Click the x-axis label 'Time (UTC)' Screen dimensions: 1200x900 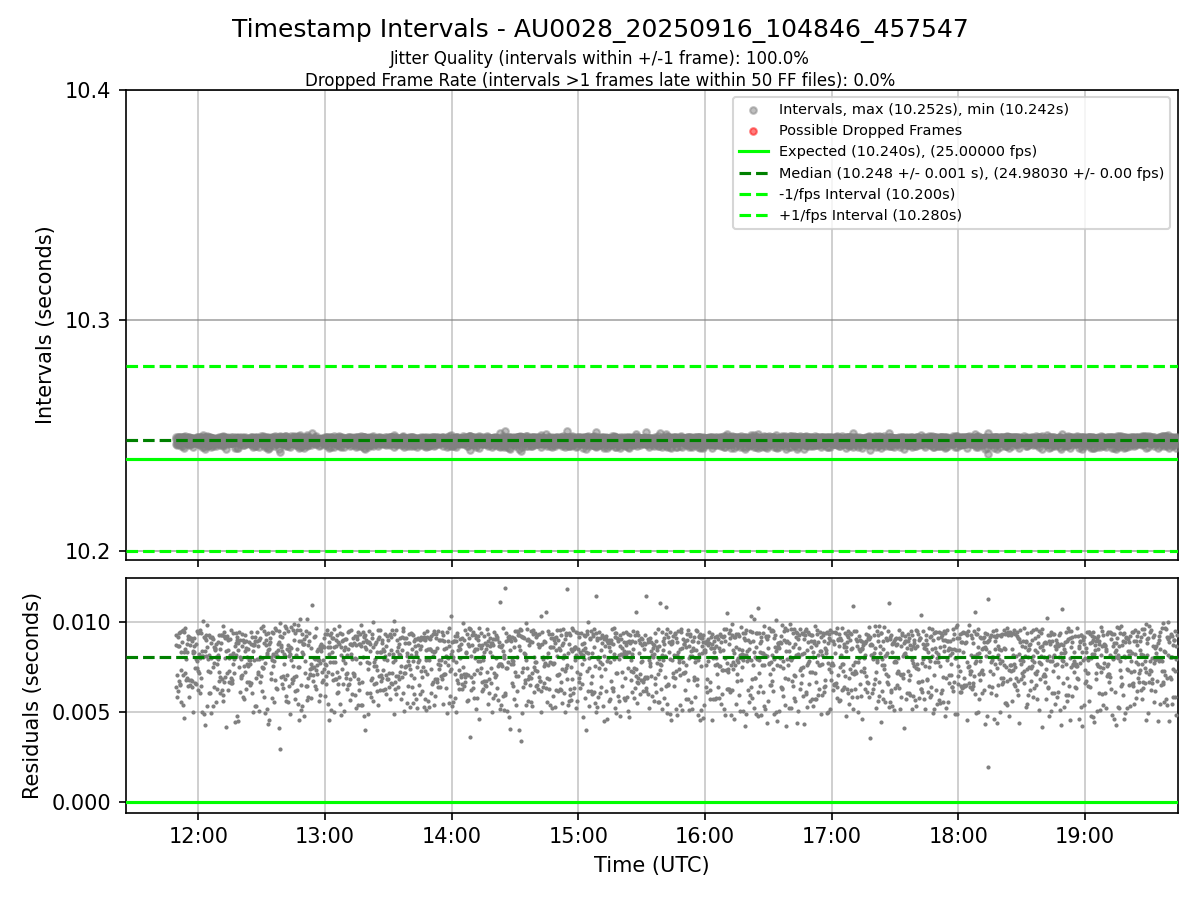click(x=651, y=865)
